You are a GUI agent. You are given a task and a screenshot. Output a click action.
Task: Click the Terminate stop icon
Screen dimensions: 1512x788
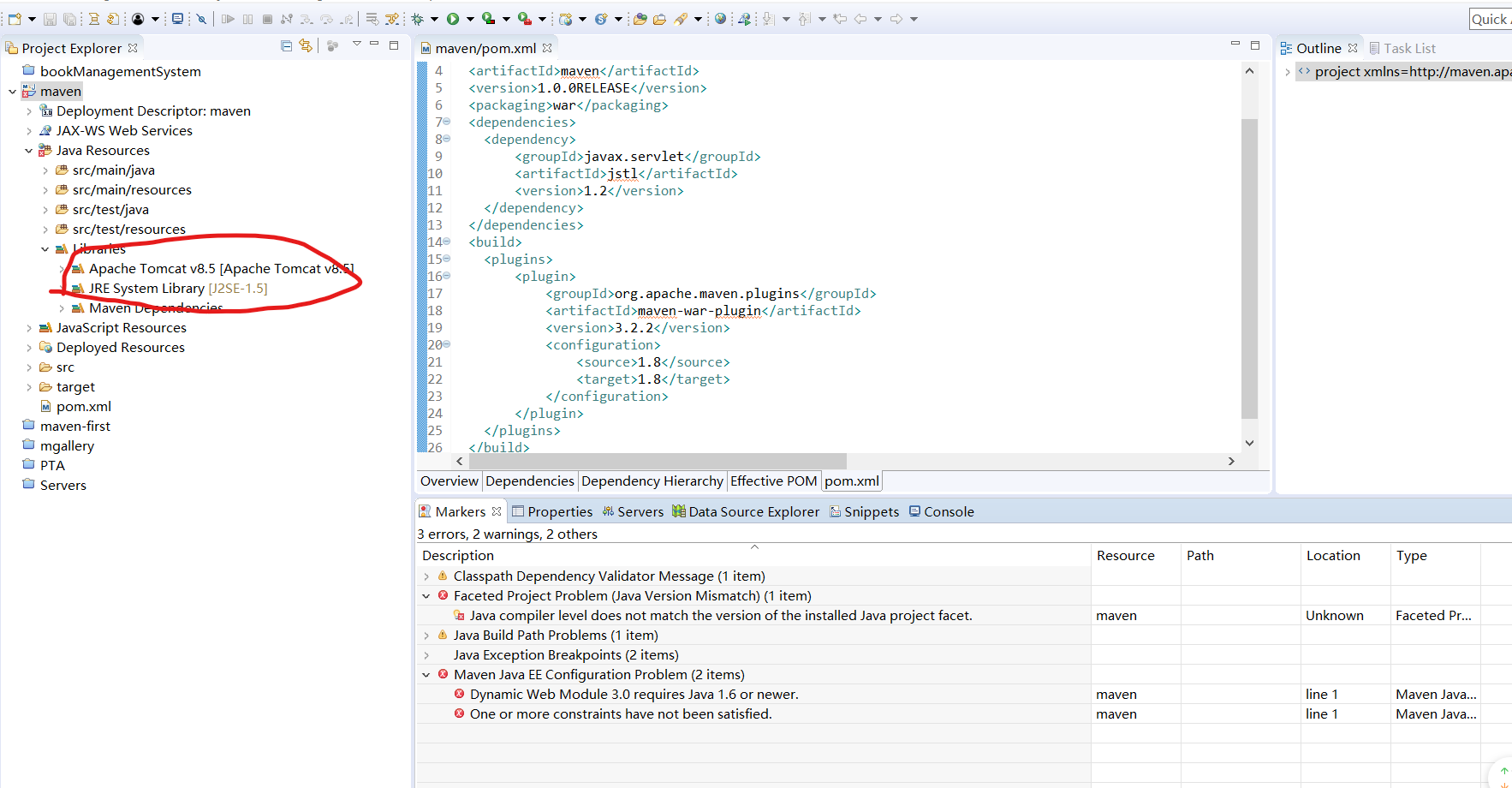pos(268,19)
